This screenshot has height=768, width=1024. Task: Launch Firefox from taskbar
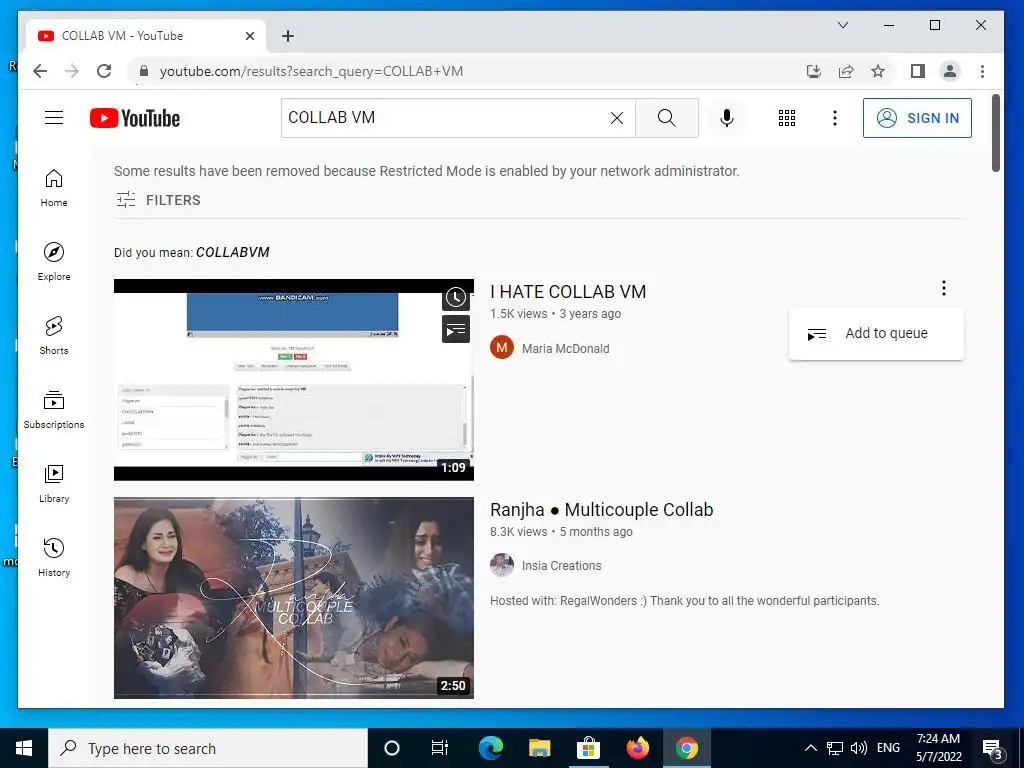pos(637,748)
